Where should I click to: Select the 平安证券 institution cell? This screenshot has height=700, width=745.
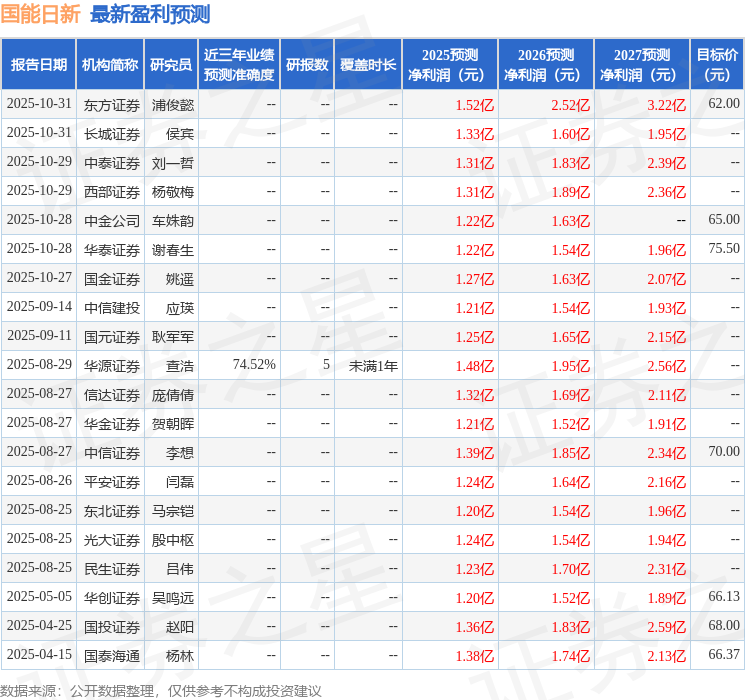click(x=112, y=482)
